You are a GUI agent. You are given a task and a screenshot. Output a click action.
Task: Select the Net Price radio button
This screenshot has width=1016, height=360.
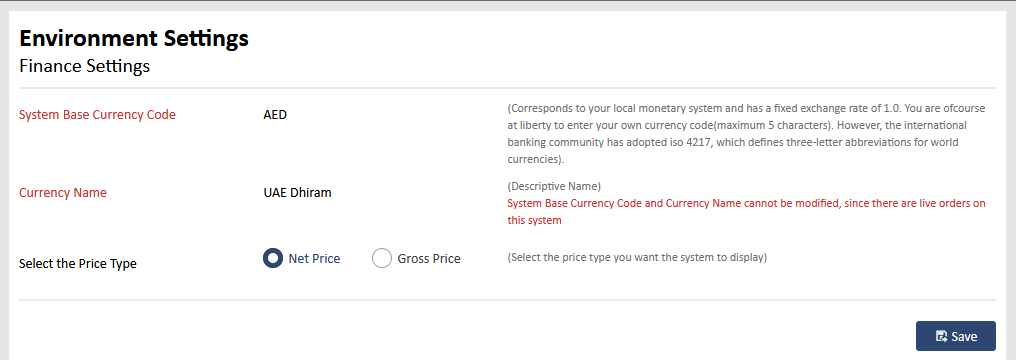click(x=273, y=258)
